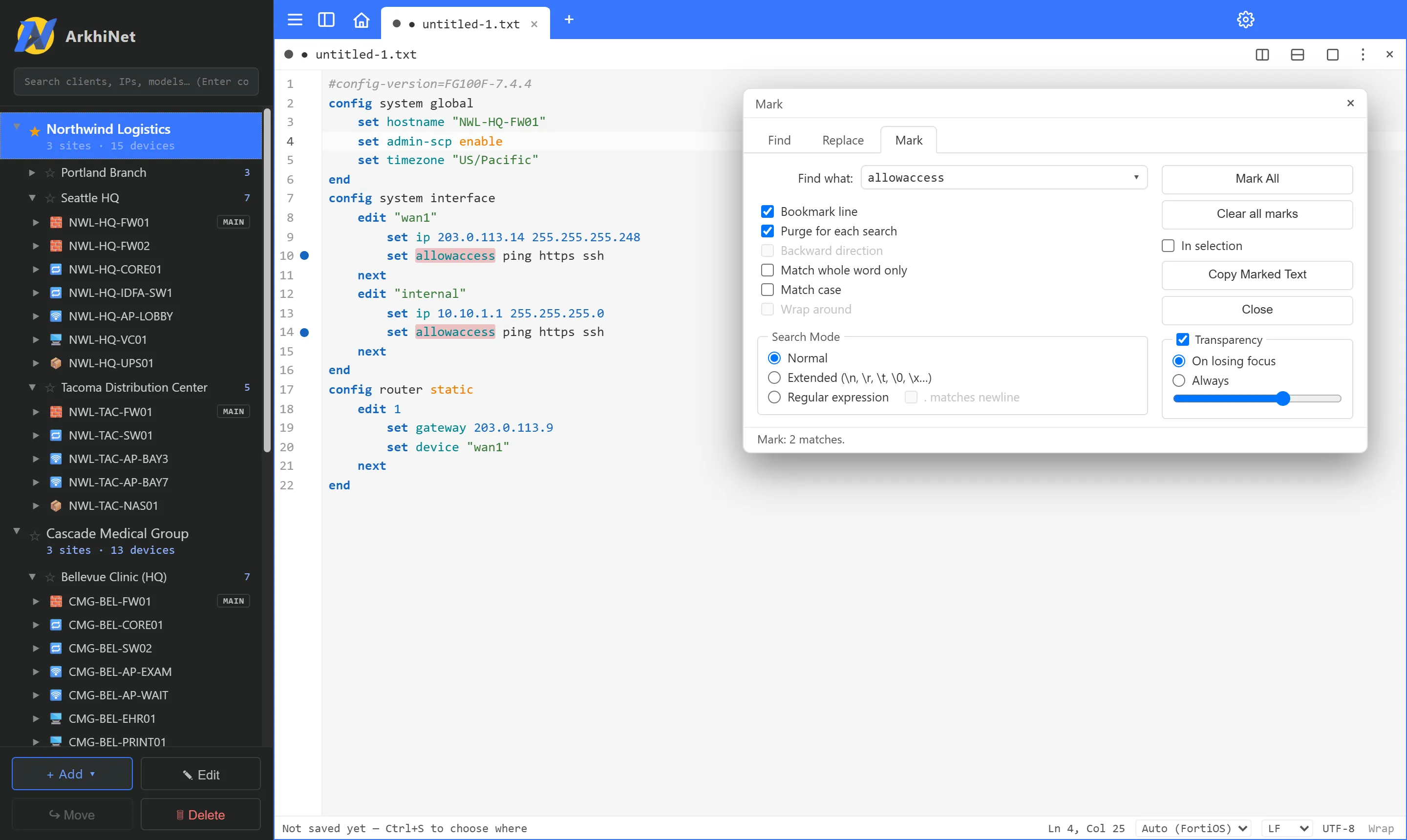Star the Cascade Medical Group client
Image resolution: width=1407 pixels, height=840 pixels.
point(35,535)
